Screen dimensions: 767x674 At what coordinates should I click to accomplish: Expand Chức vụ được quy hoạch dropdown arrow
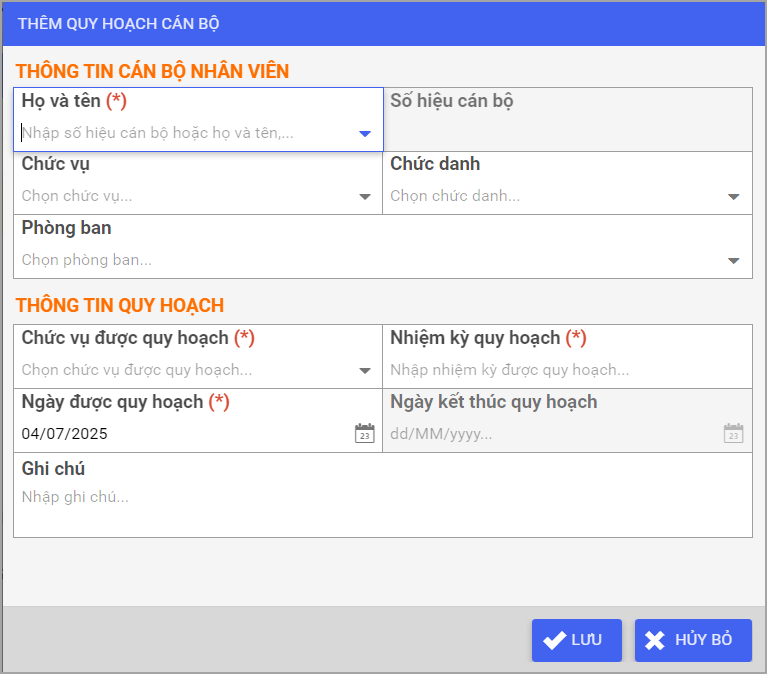tap(365, 371)
